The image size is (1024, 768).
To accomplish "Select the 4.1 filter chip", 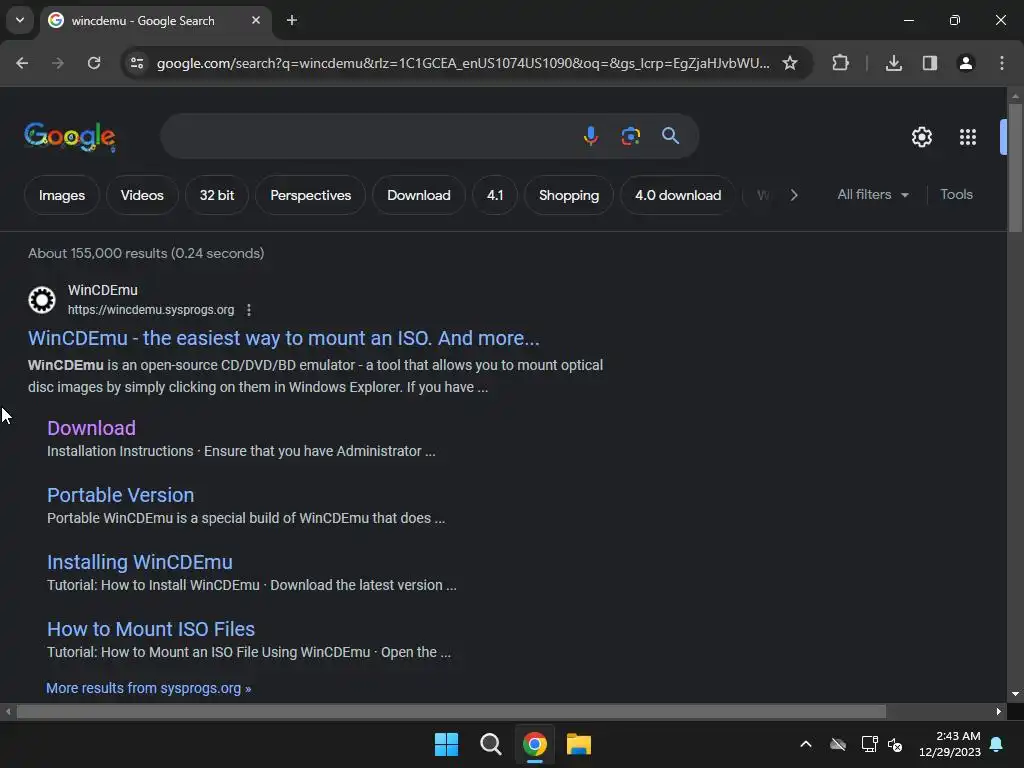I will (495, 195).
